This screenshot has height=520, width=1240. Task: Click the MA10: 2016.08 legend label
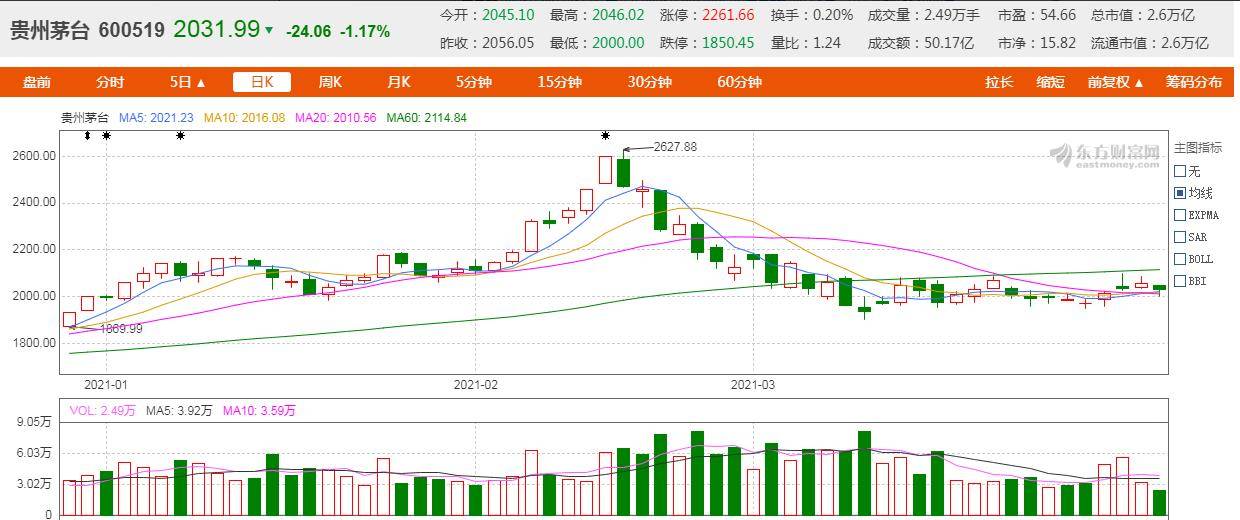[245, 118]
